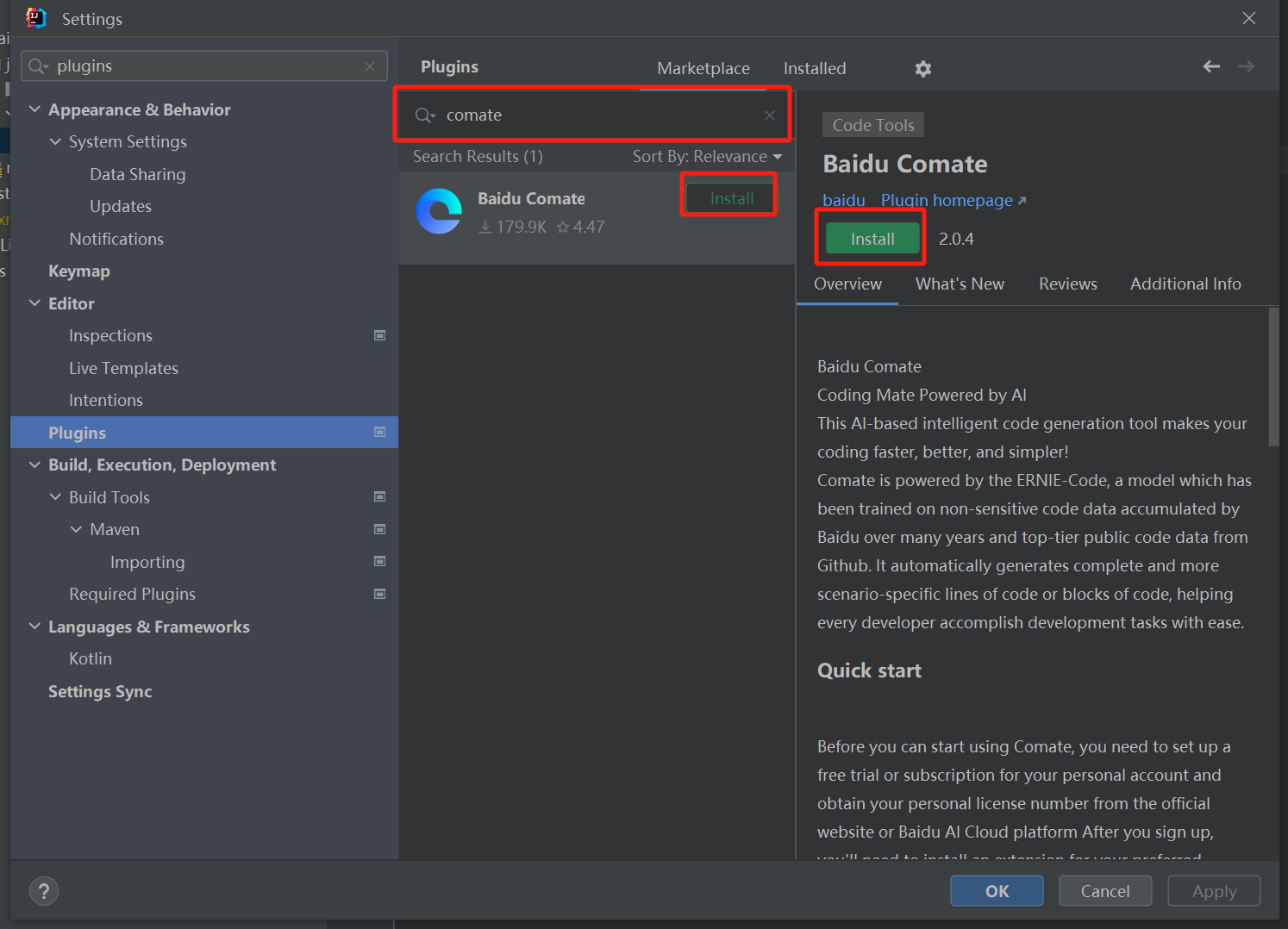1288x929 pixels.
Task: Select Notifications in settings tree
Action: 116,239
